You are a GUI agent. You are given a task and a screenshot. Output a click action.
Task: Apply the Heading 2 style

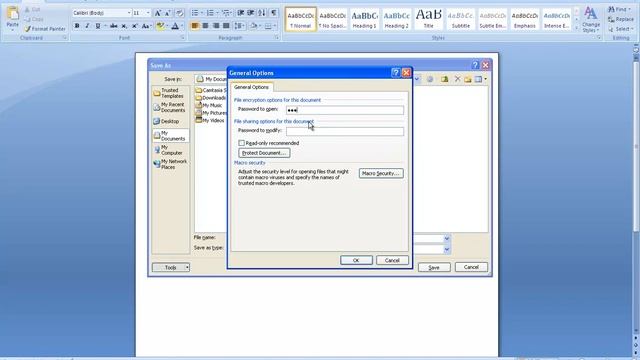[x=396, y=19]
